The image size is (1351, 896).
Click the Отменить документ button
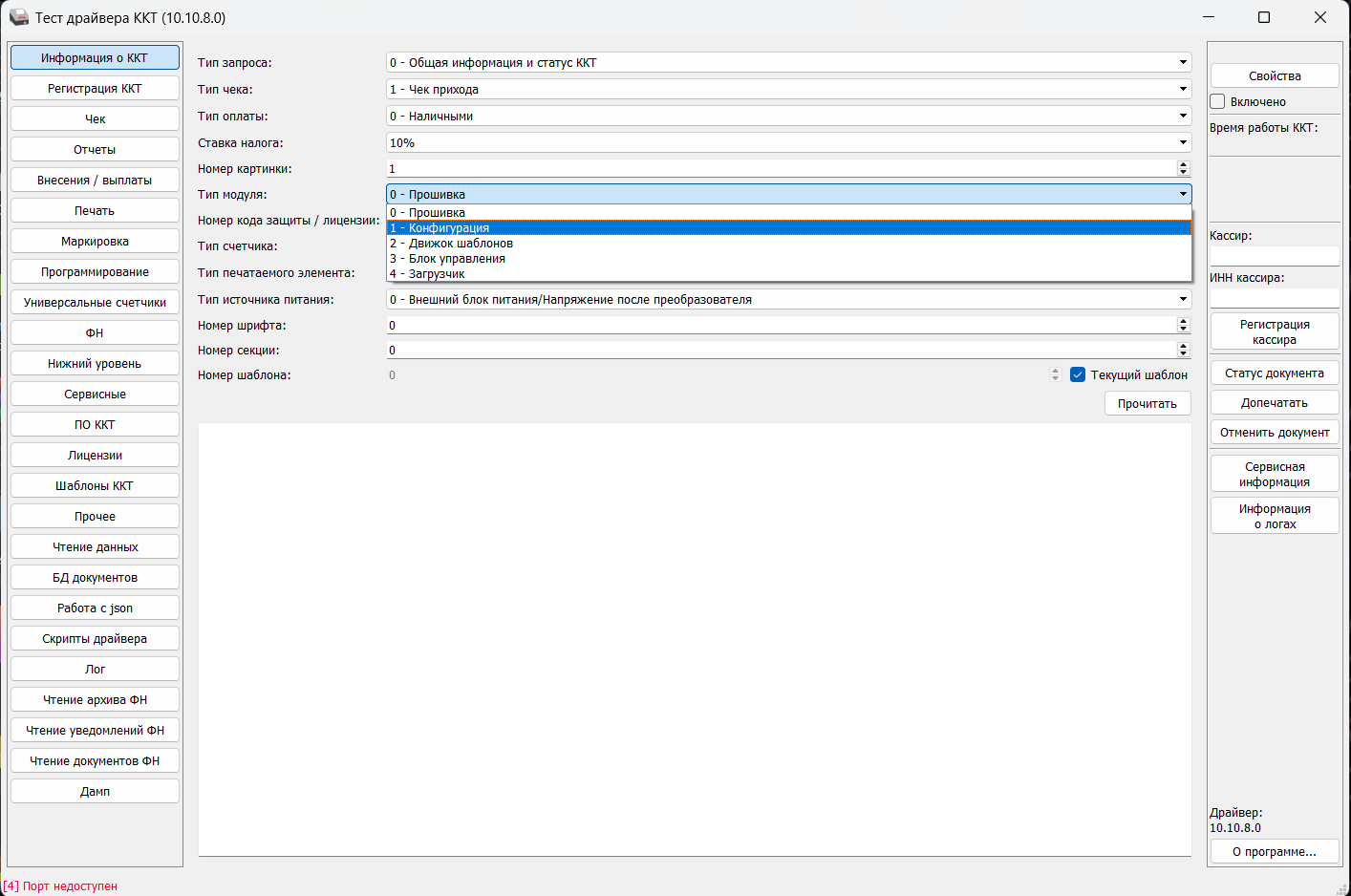coord(1275,432)
